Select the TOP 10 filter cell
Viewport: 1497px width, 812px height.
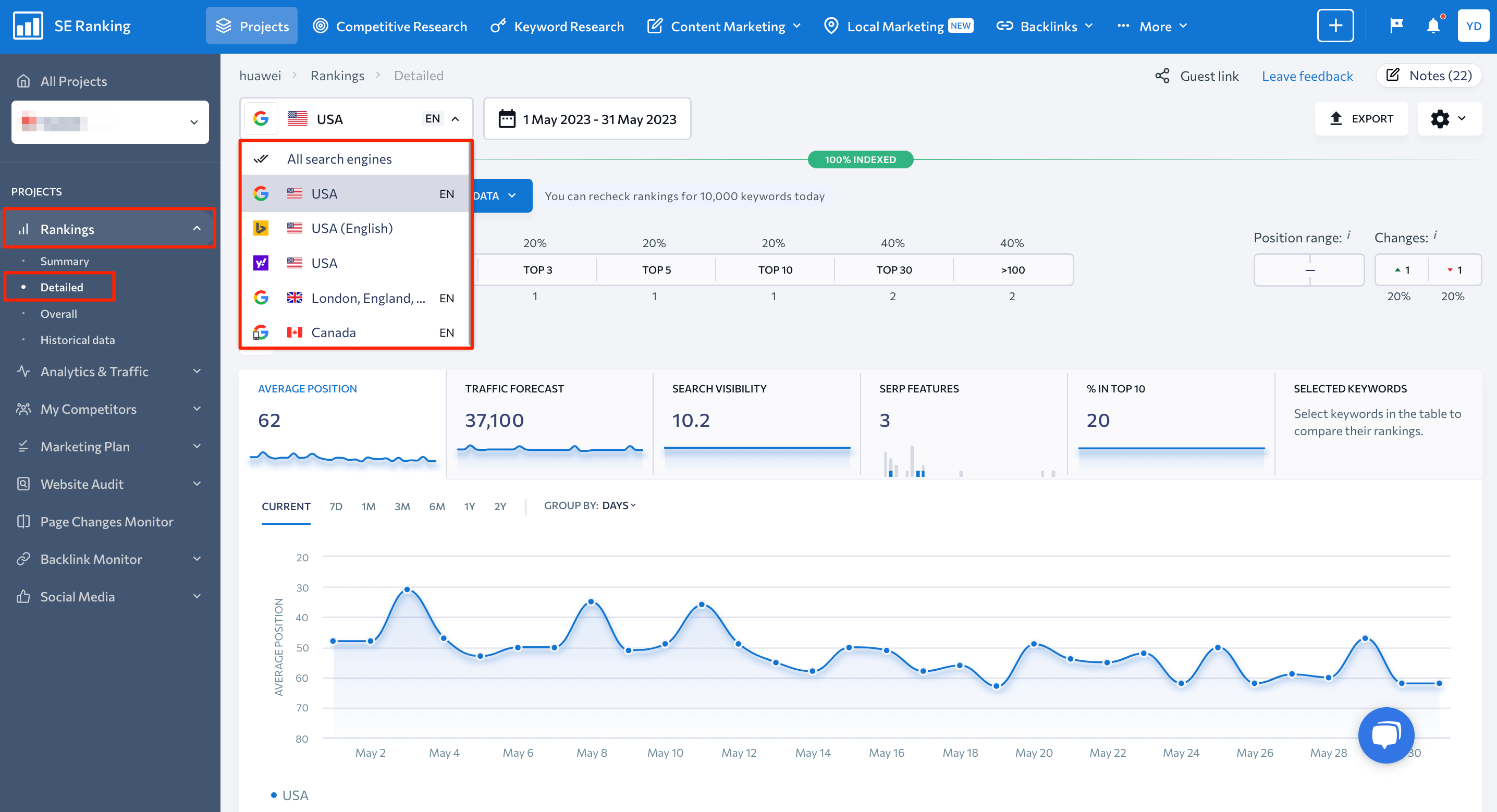[775, 269]
